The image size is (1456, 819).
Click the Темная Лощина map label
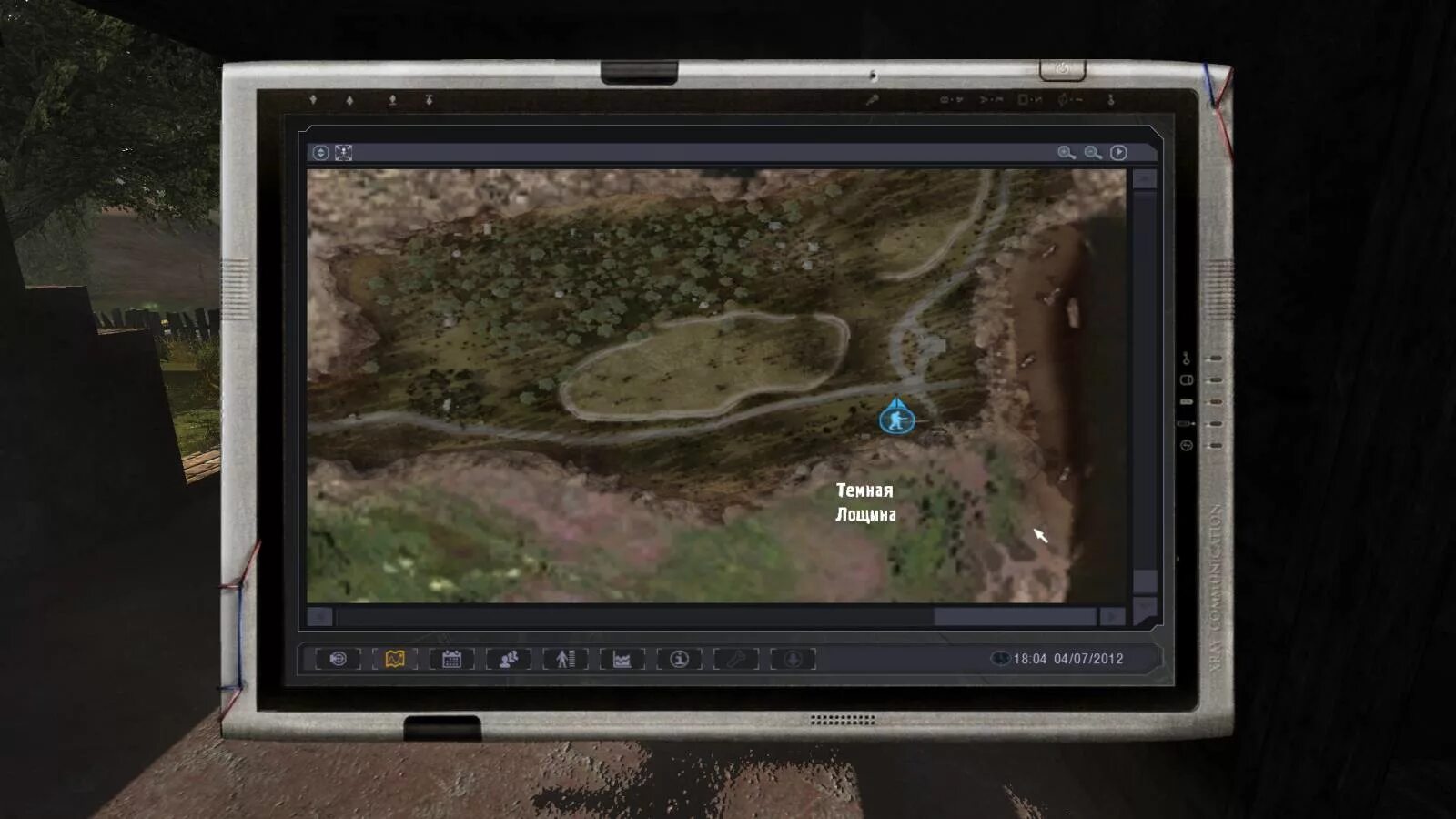(865, 502)
